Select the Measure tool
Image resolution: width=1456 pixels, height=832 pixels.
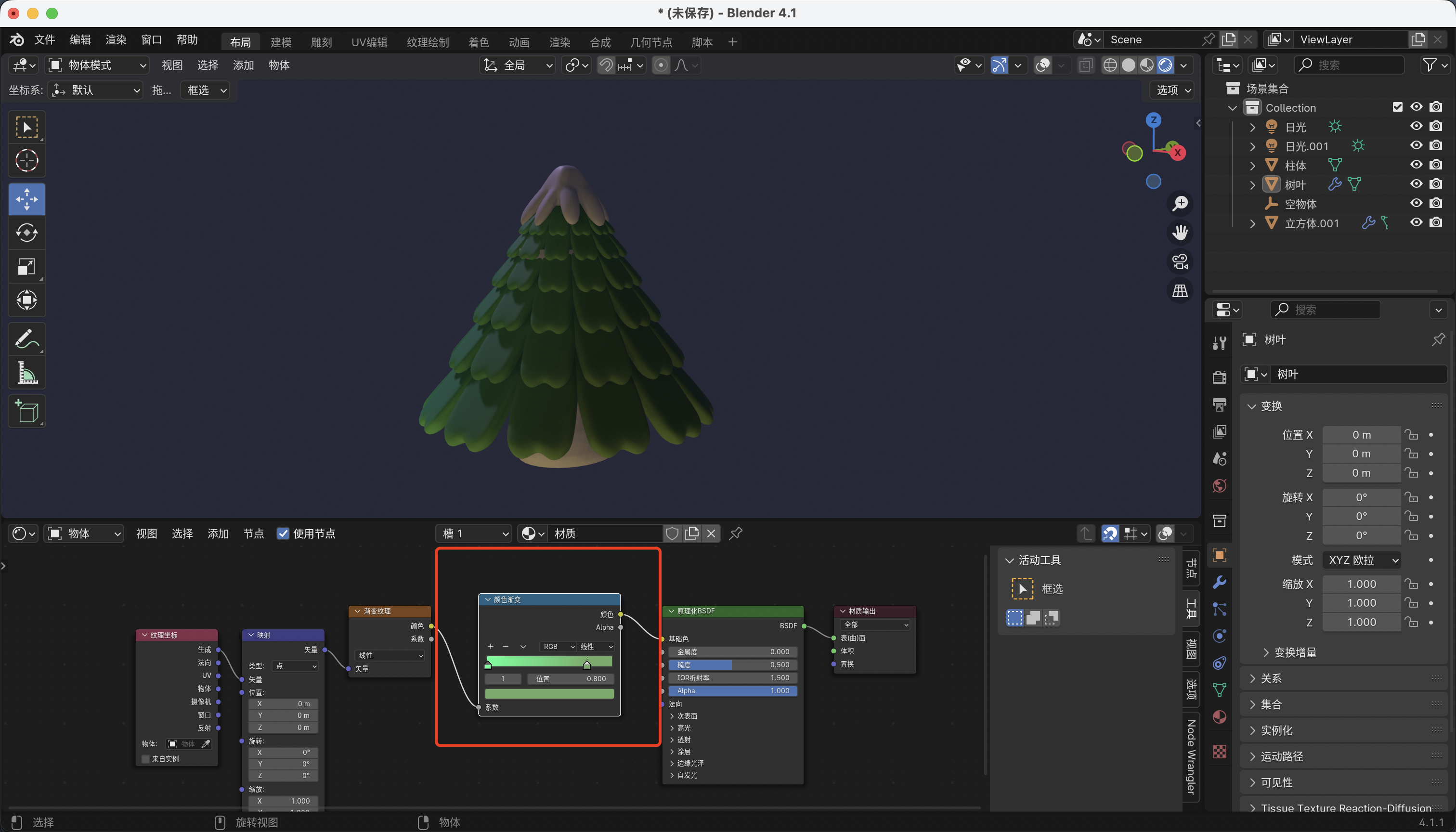[x=27, y=373]
